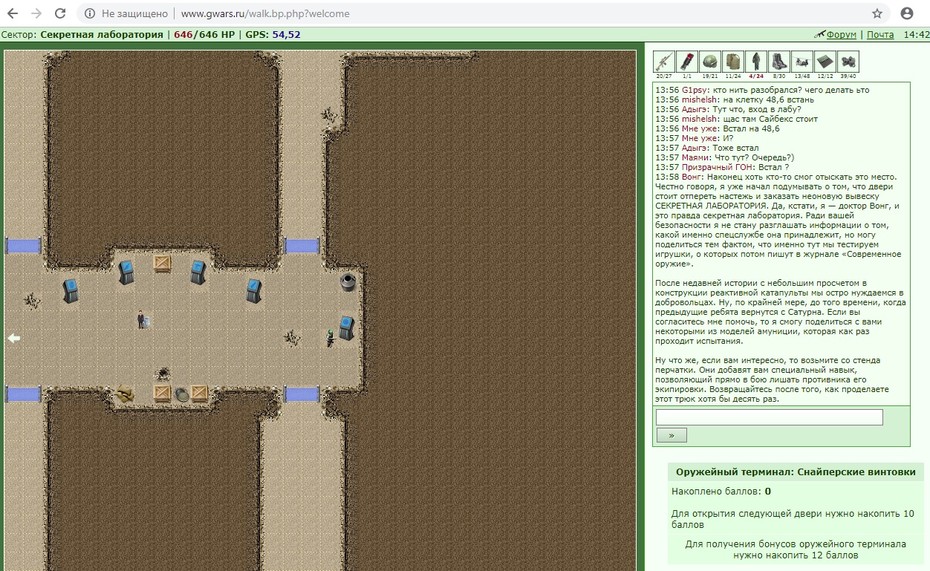Go back with browser back arrow

pos(12,13)
